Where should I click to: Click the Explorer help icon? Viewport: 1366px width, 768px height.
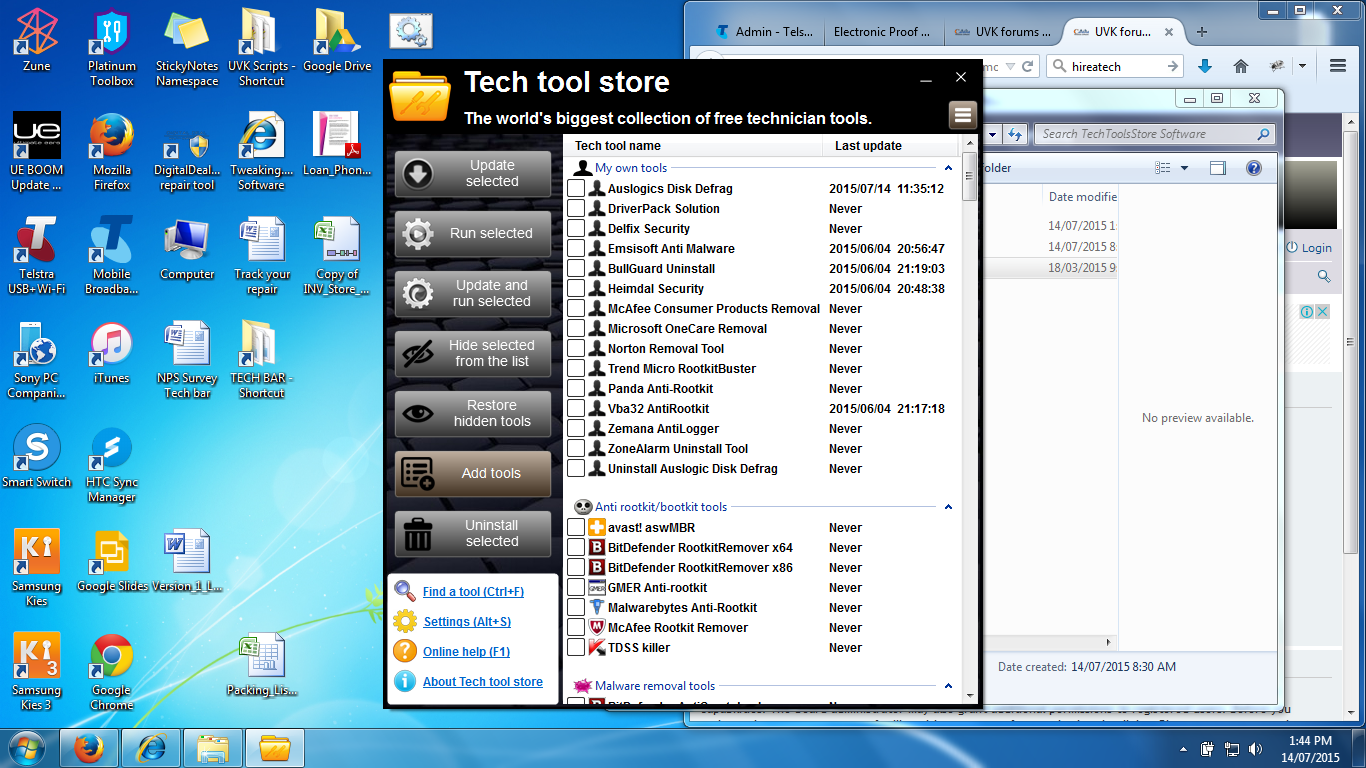click(x=1253, y=168)
